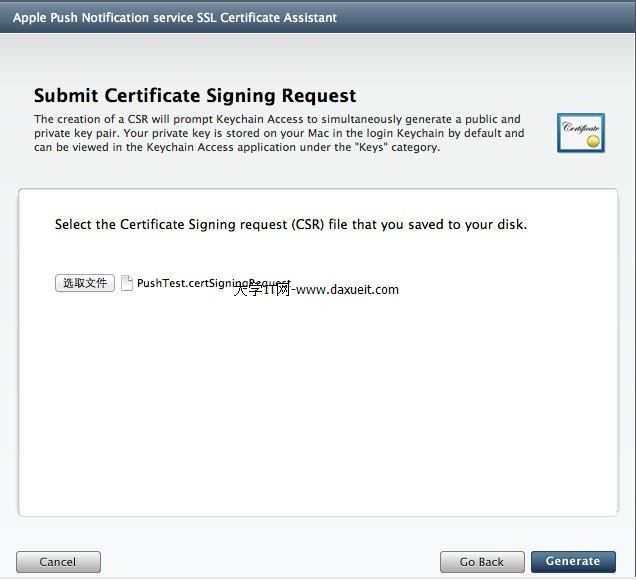This screenshot has width=636, height=580.
Task: Cancel the certificate assistant
Action: click(x=58, y=562)
